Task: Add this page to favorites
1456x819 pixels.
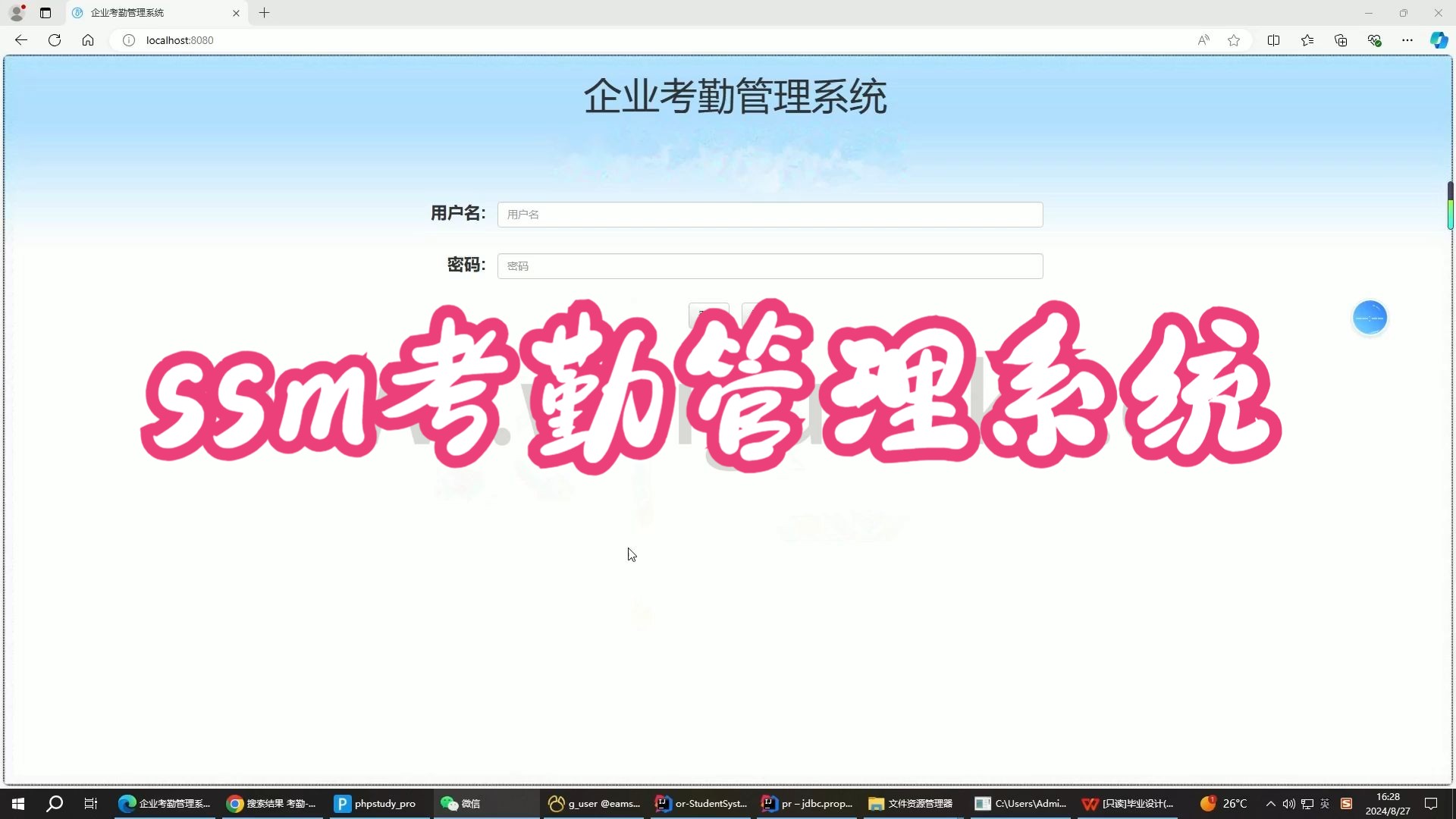Action: 1234,40
